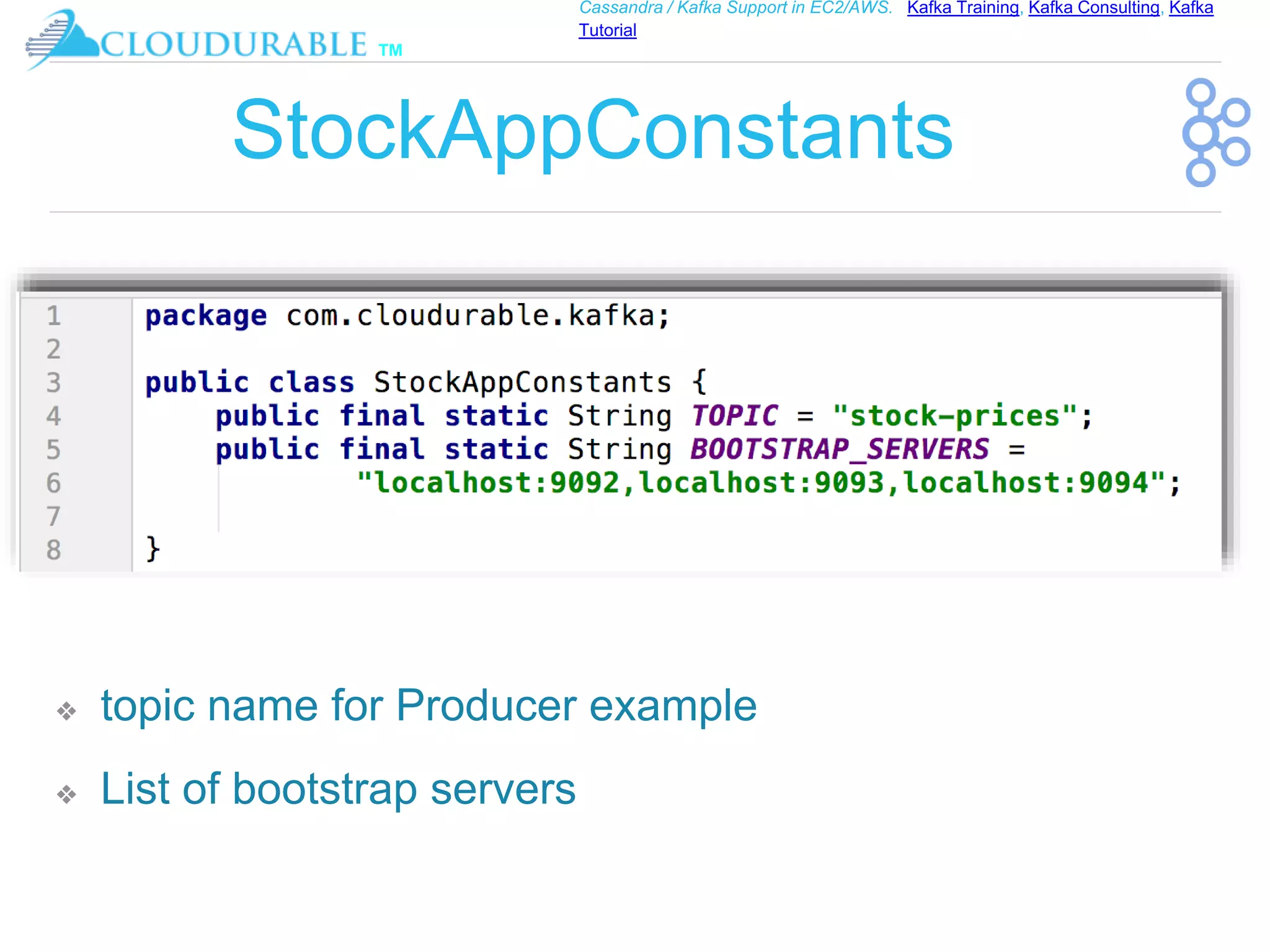Open the Kafka Tutorial link
The height and width of the screenshot is (952, 1270).
tap(607, 30)
